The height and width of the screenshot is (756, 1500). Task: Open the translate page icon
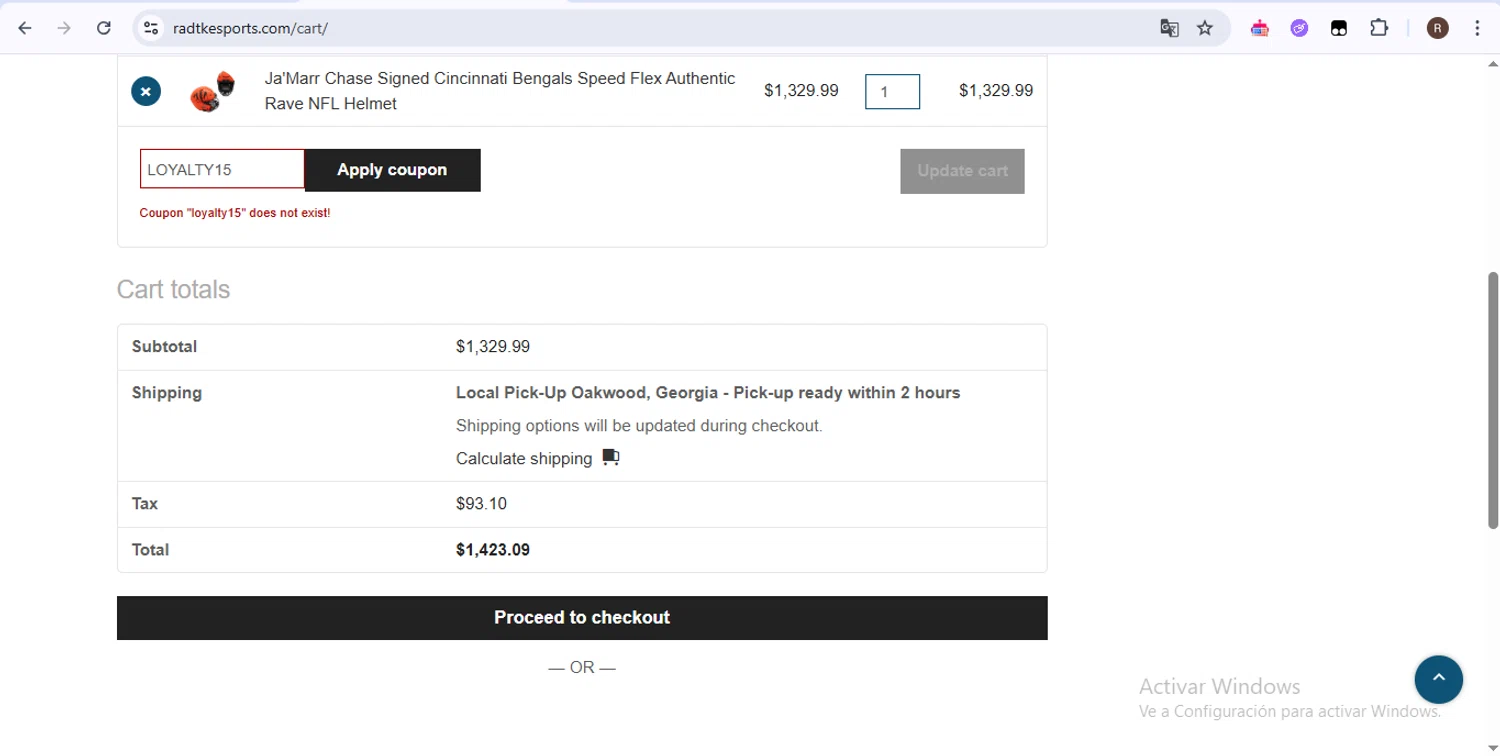coord(1169,28)
